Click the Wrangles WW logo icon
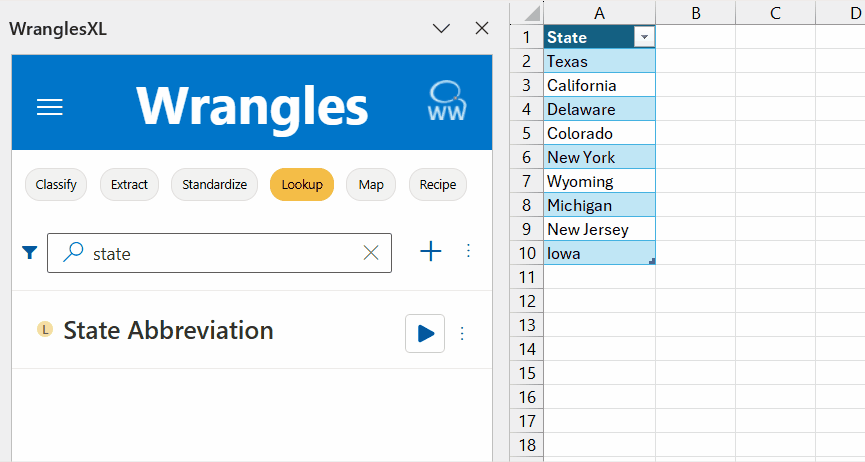 tap(447, 102)
